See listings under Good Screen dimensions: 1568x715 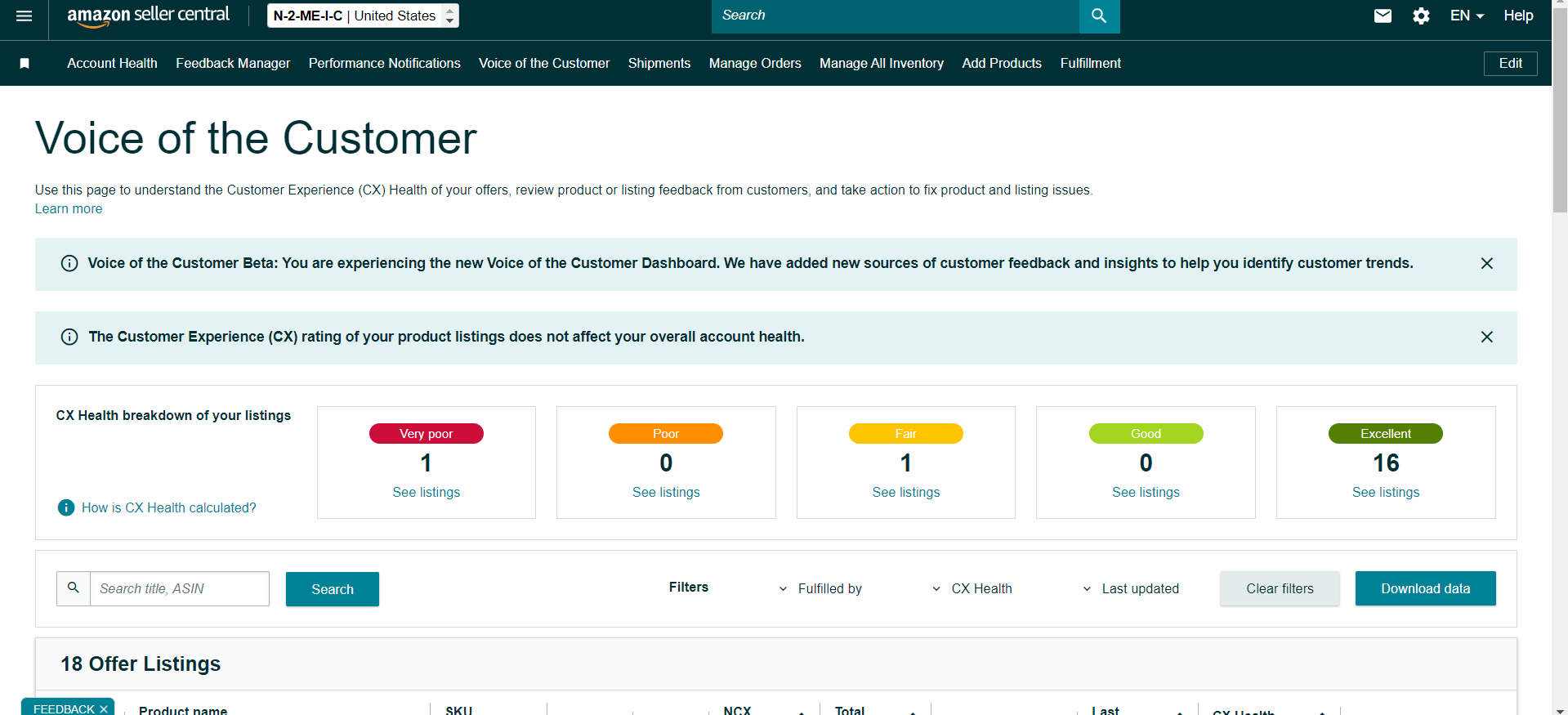click(x=1146, y=492)
